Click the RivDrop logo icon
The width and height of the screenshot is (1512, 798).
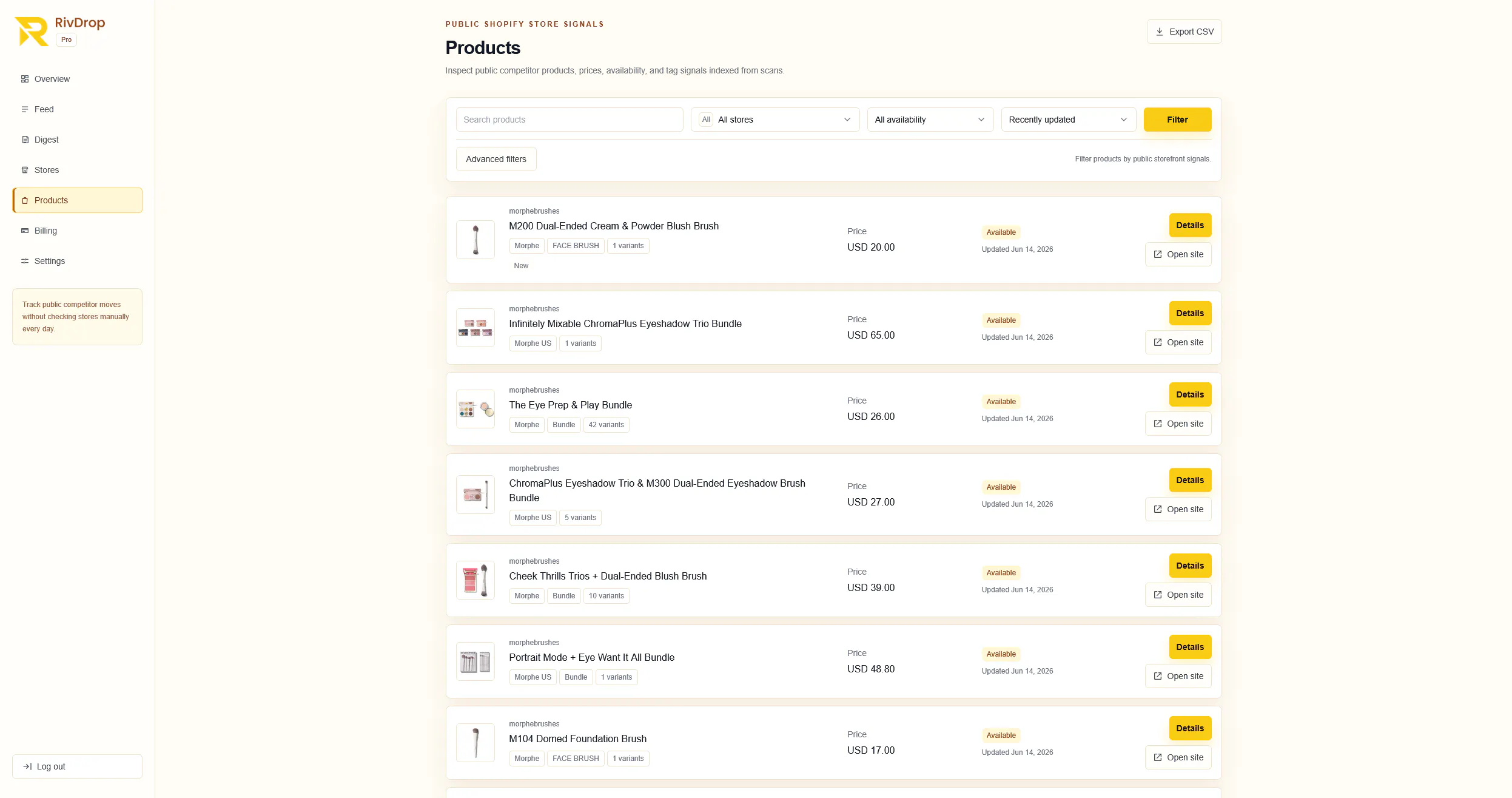click(x=32, y=32)
